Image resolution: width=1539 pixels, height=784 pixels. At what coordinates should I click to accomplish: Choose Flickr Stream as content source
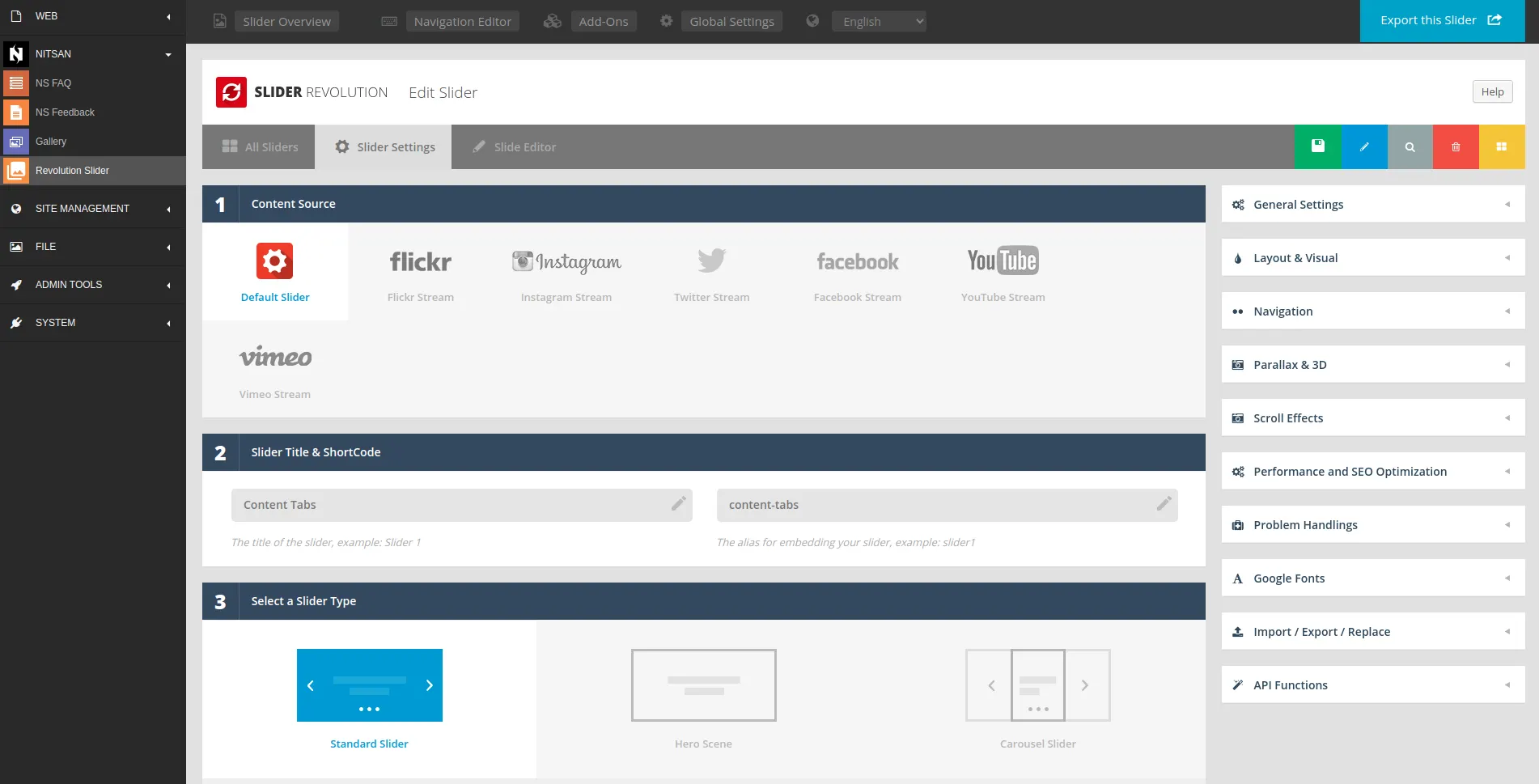(x=421, y=272)
